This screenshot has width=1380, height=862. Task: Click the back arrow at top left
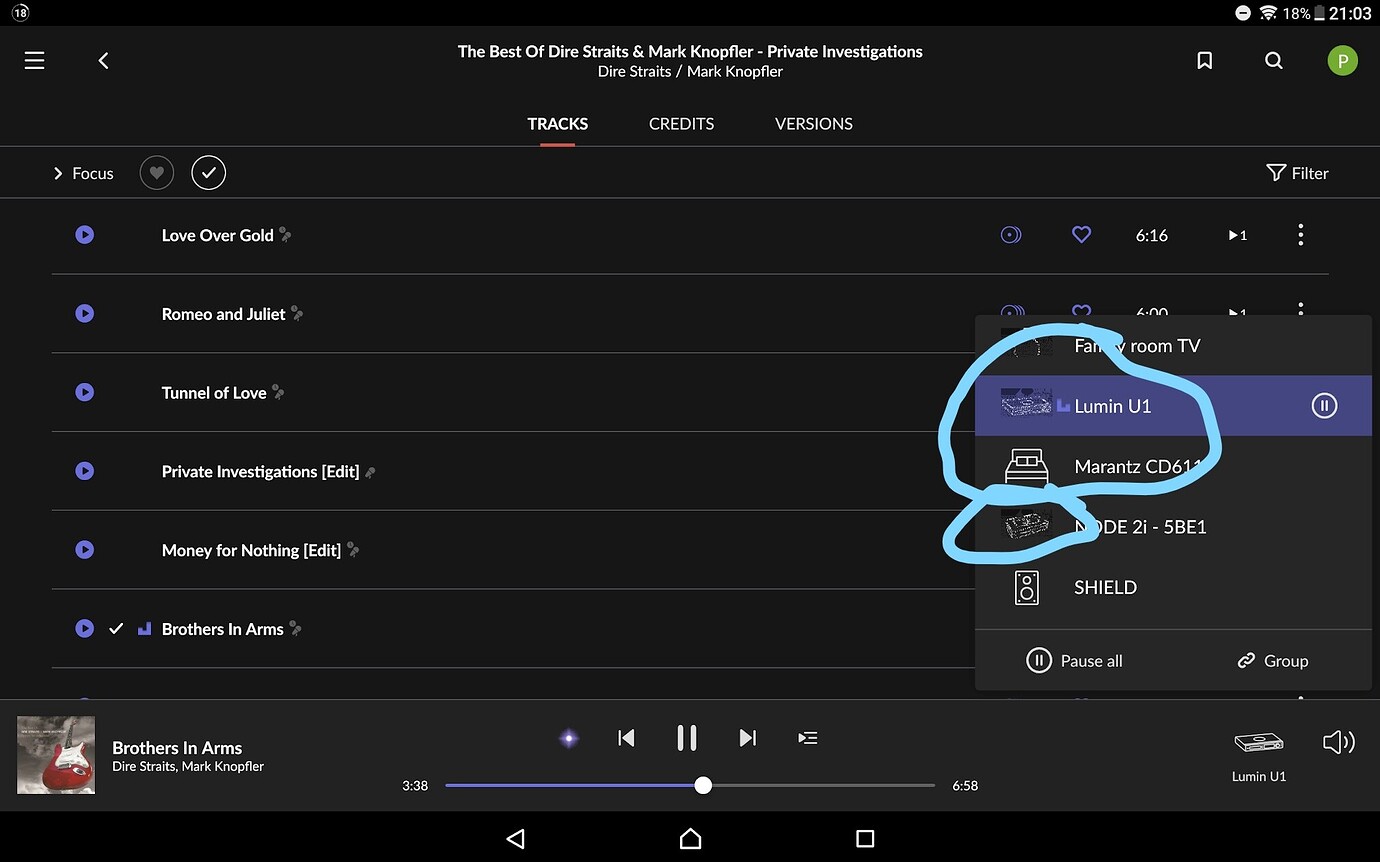pos(103,60)
